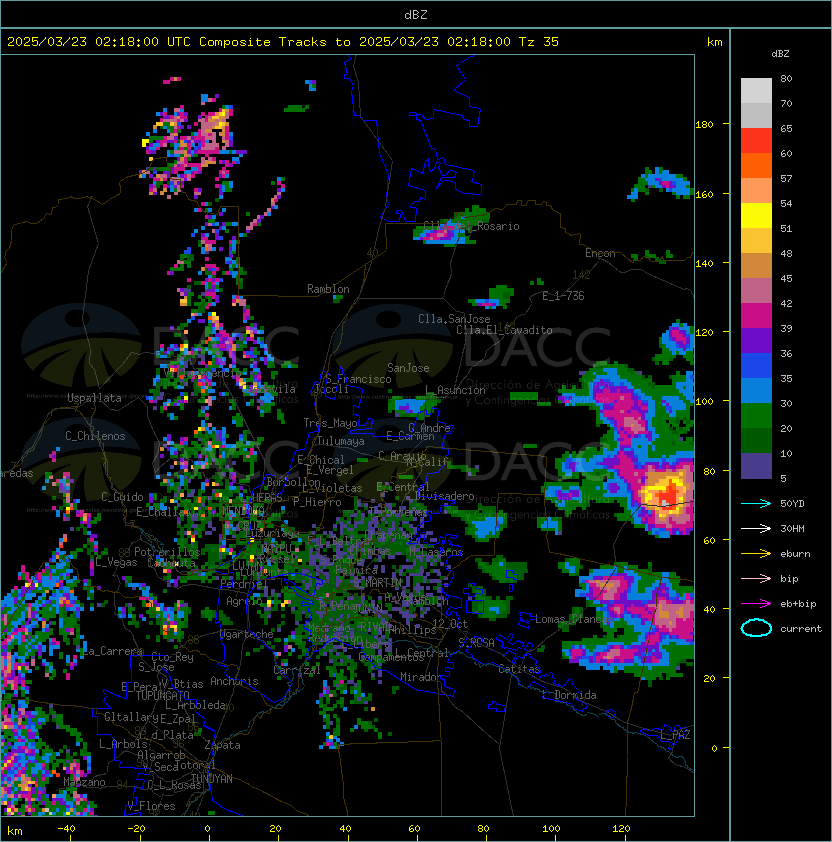Click the pink bip arrow in legend
This screenshot has height=842, width=832.
(x=756, y=578)
